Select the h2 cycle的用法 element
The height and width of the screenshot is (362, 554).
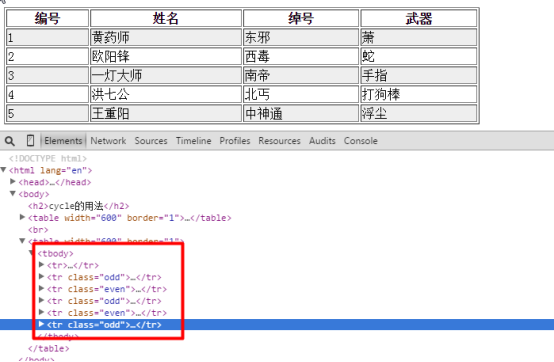click(x=78, y=206)
